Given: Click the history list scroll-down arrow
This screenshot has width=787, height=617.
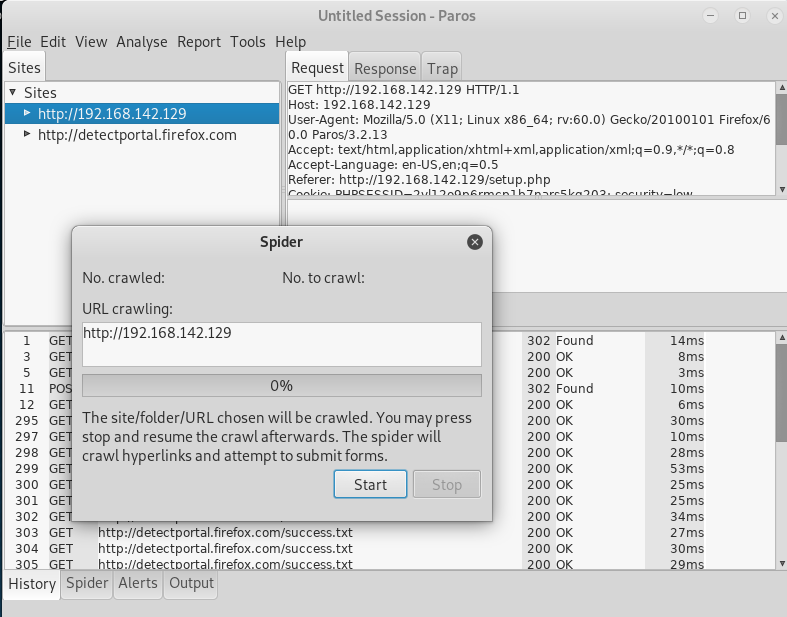Looking at the screenshot, I should coord(781,563).
